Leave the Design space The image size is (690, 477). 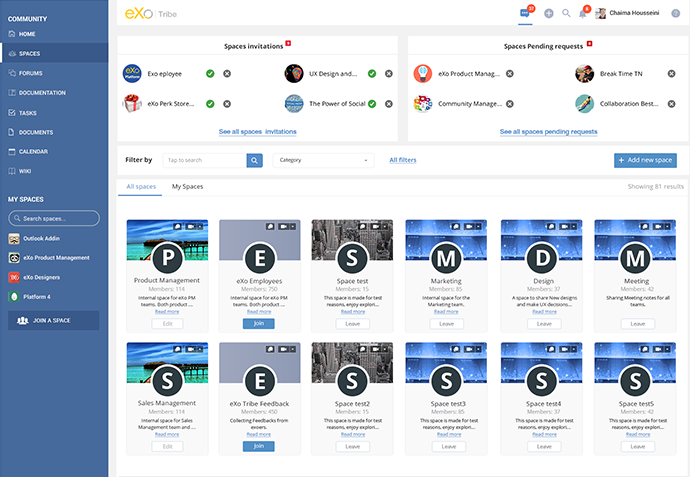(x=544, y=324)
